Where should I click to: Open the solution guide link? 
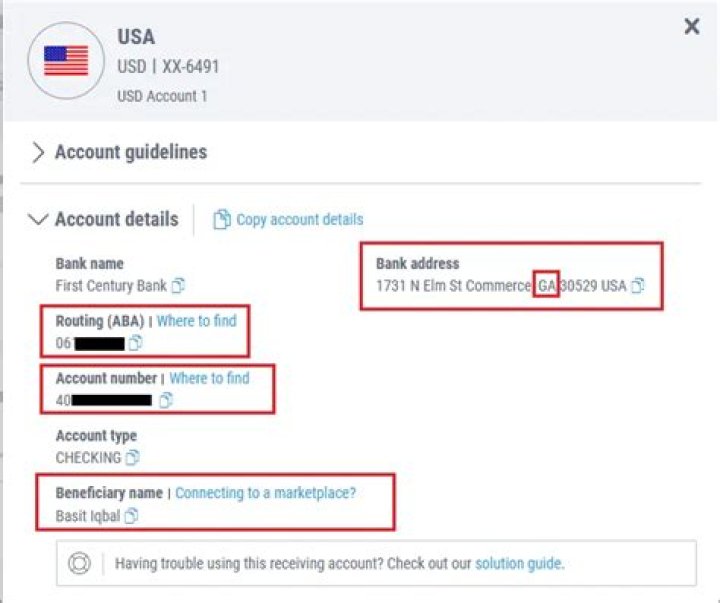(518, 563)
